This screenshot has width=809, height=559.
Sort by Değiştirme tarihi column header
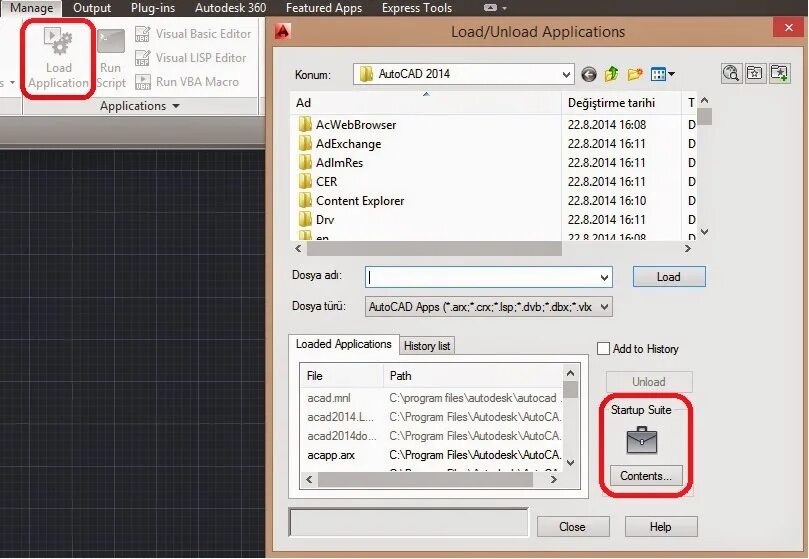pos(621,103)
